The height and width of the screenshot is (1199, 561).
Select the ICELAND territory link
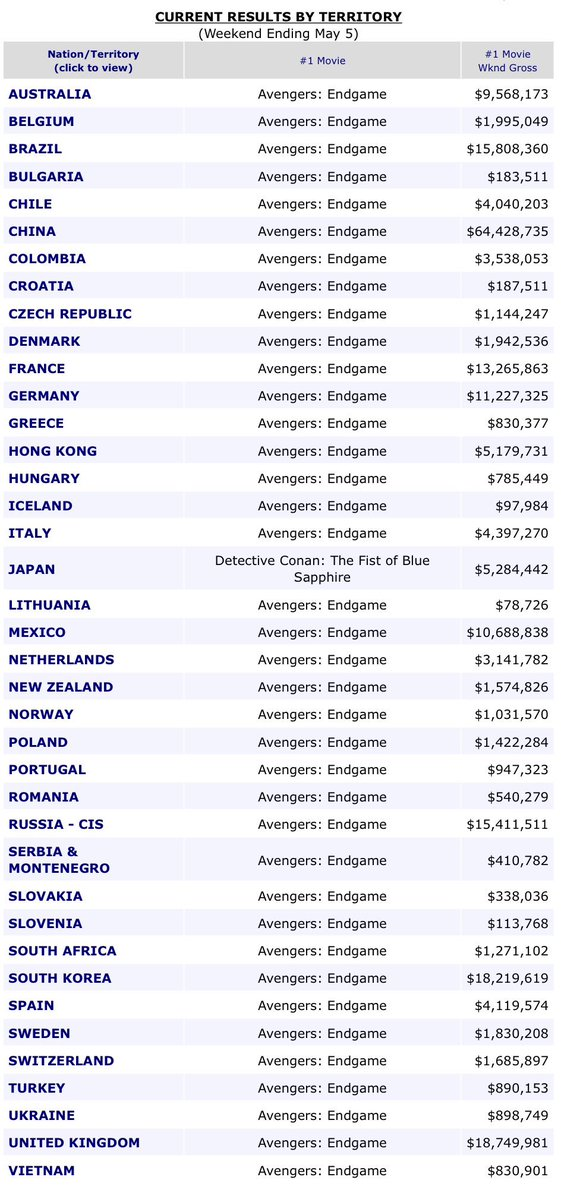41,506
